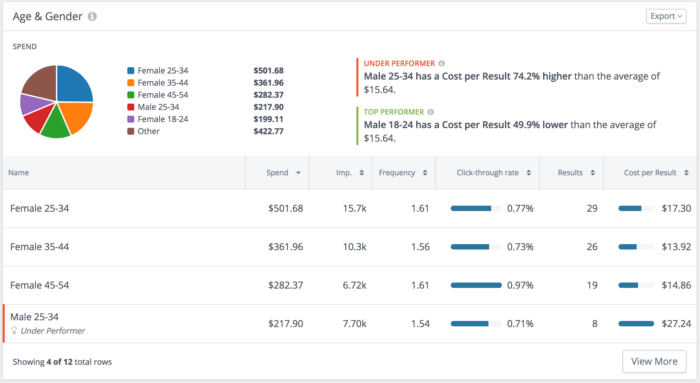Click the Name column header
700x383 pixels.
click(x=18, y=173)
